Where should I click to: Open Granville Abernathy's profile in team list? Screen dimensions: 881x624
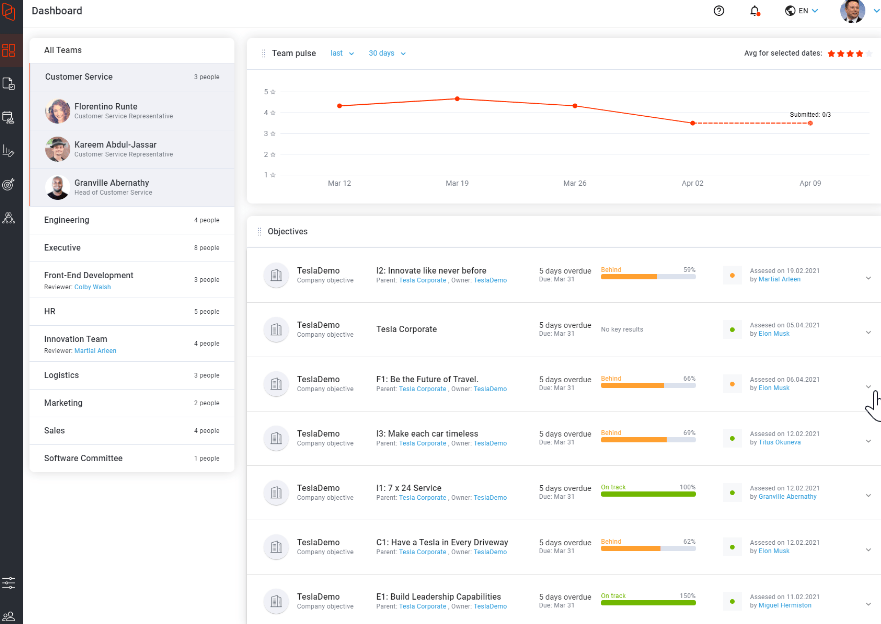(x=131, y=188)
